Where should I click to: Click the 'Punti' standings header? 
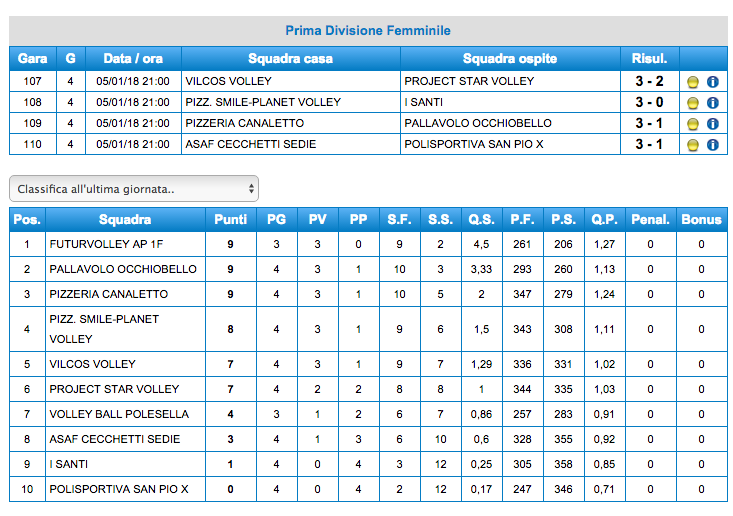230,220
